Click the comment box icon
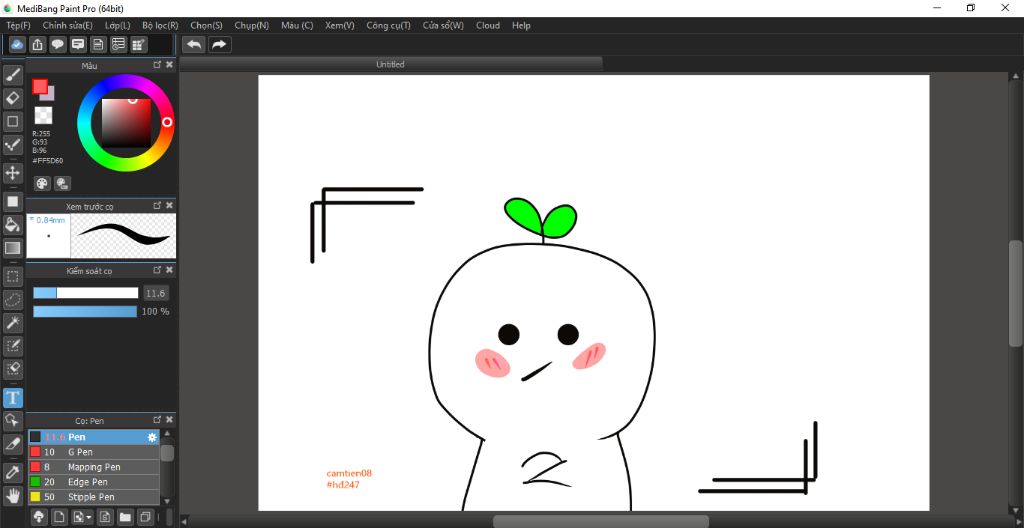The width and height of the screenshot is (1024, 528). point(78,44)
